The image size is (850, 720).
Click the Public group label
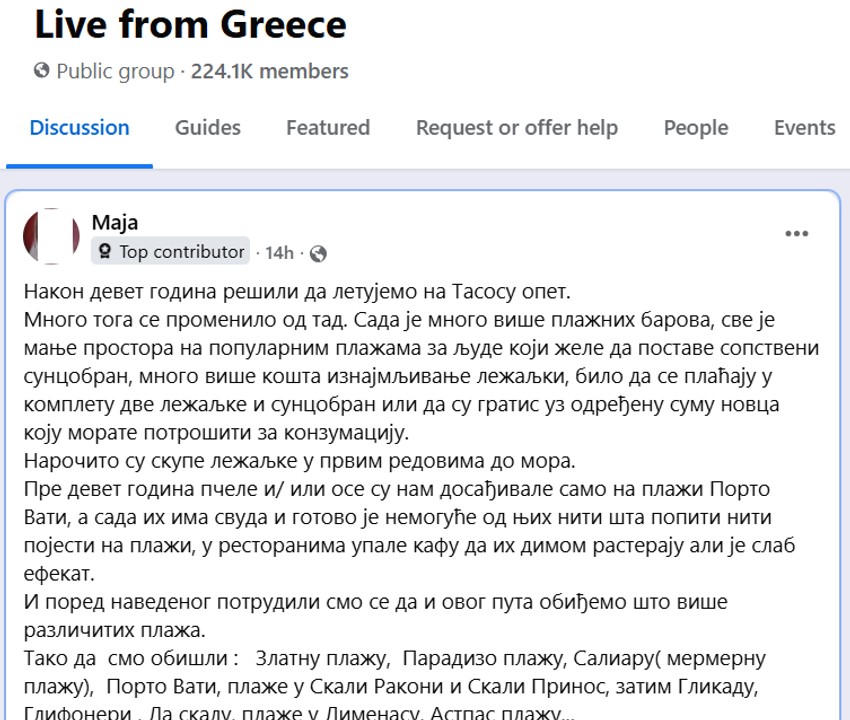(114, 71)
